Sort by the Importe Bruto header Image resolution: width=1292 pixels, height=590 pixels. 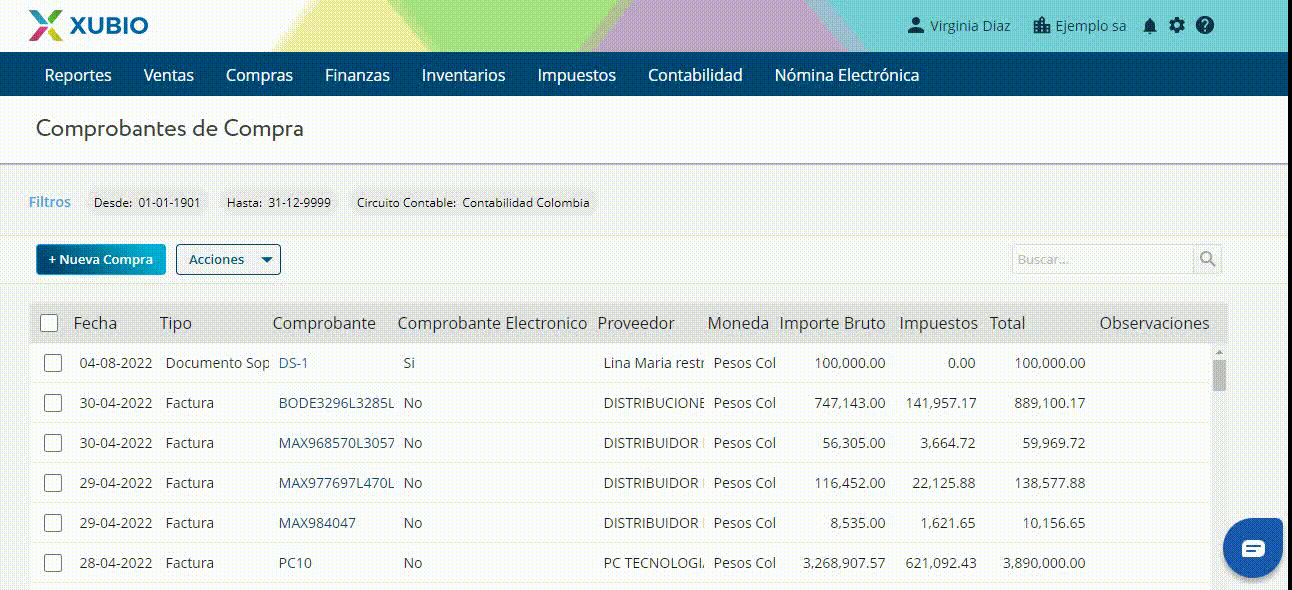coord(832,323)
